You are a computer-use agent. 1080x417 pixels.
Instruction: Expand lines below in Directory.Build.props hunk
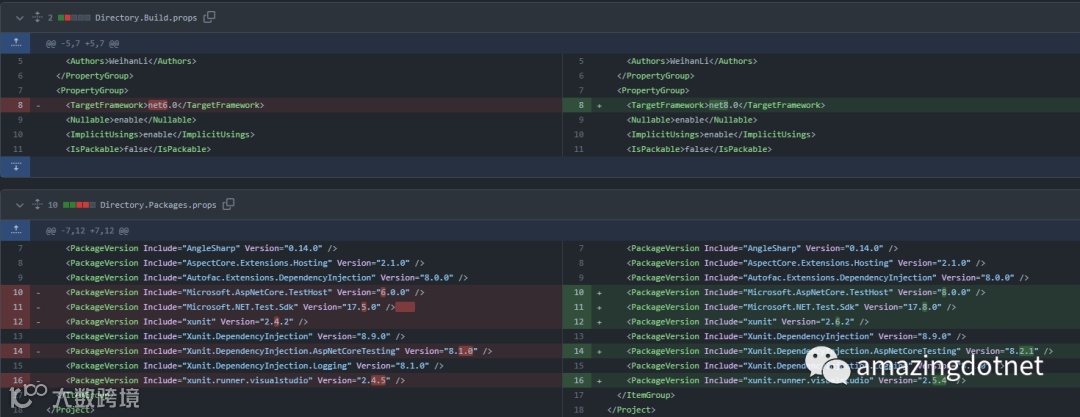[x=16, y=165]
